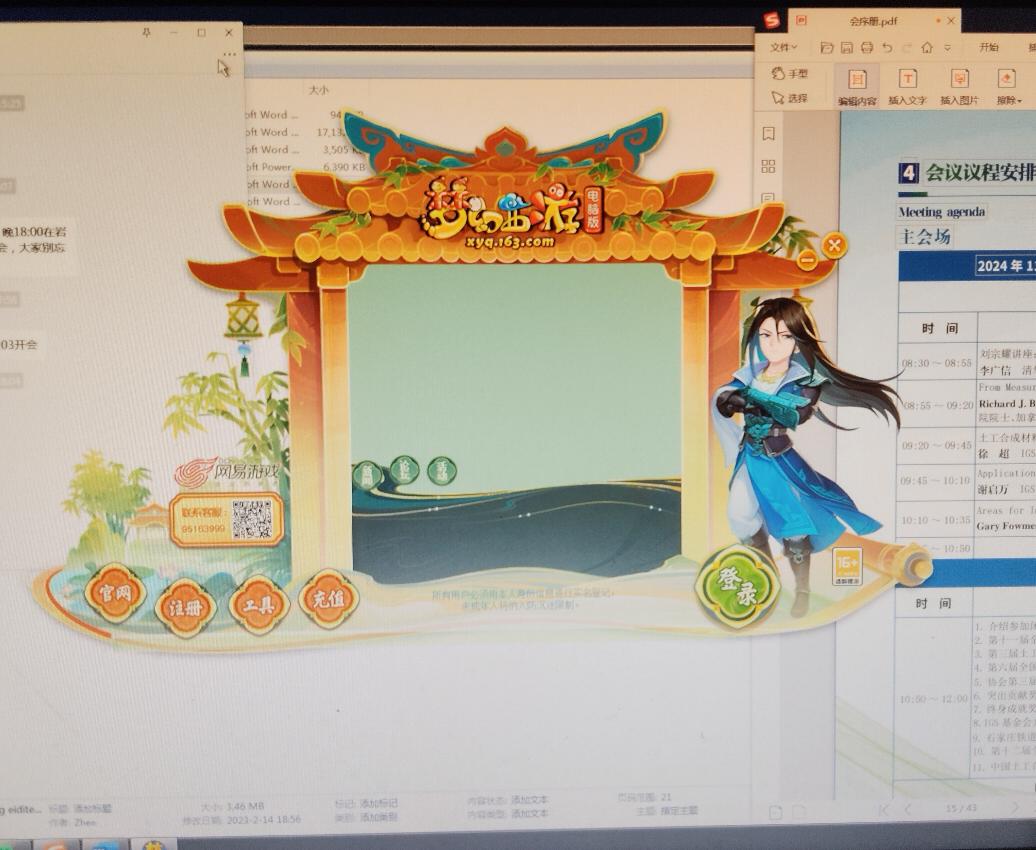Click the Meeting agenda subtitle in the PDF
The image size is (1036, 850).
click(942, 212)
